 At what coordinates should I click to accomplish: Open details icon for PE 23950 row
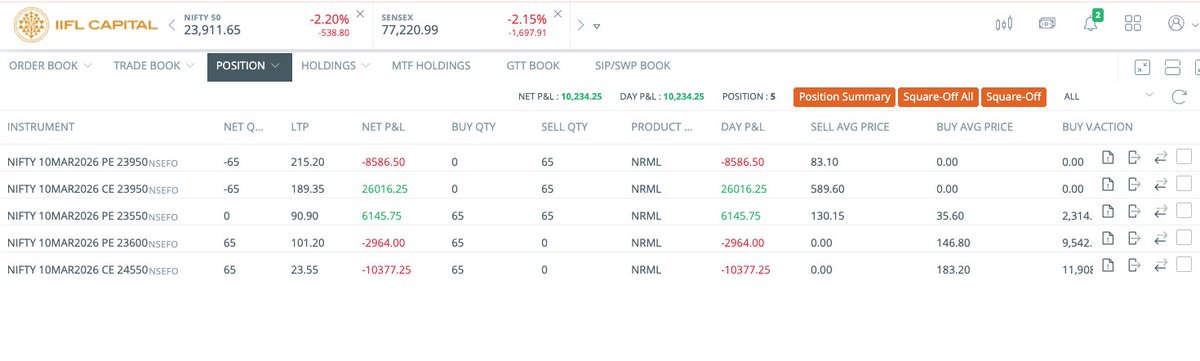pyautogui.click(x=1108, y=156)
